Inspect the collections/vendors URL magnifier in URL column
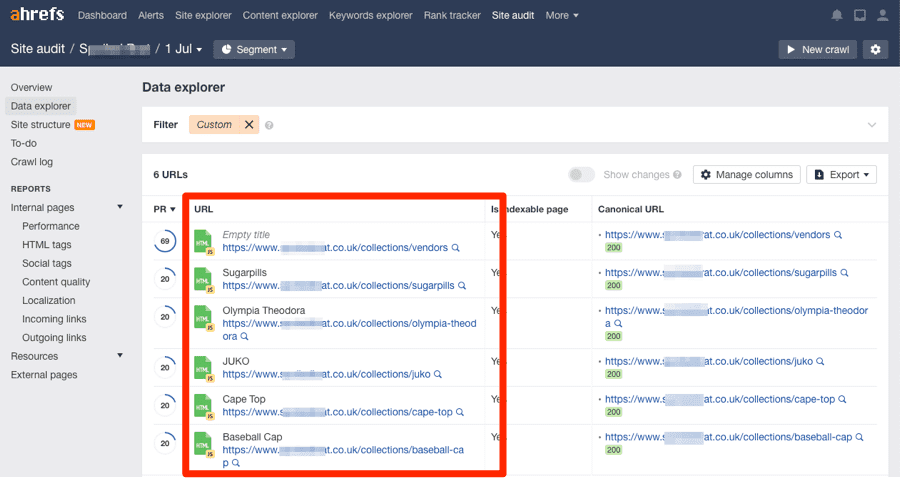This screenshot has width=900, height=478. pyautogui.click(x=456, y=248)
